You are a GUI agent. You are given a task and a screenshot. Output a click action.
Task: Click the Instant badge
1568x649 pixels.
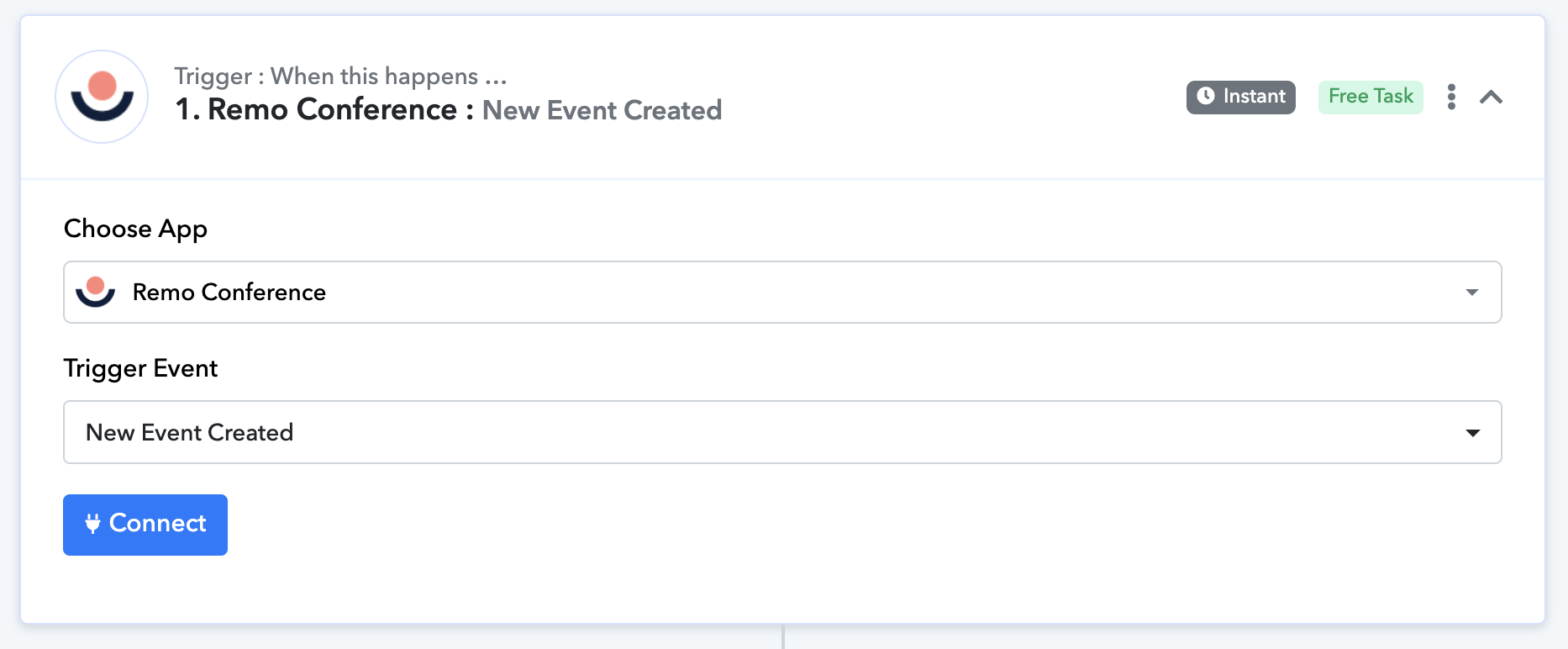tap(1240, 97)
